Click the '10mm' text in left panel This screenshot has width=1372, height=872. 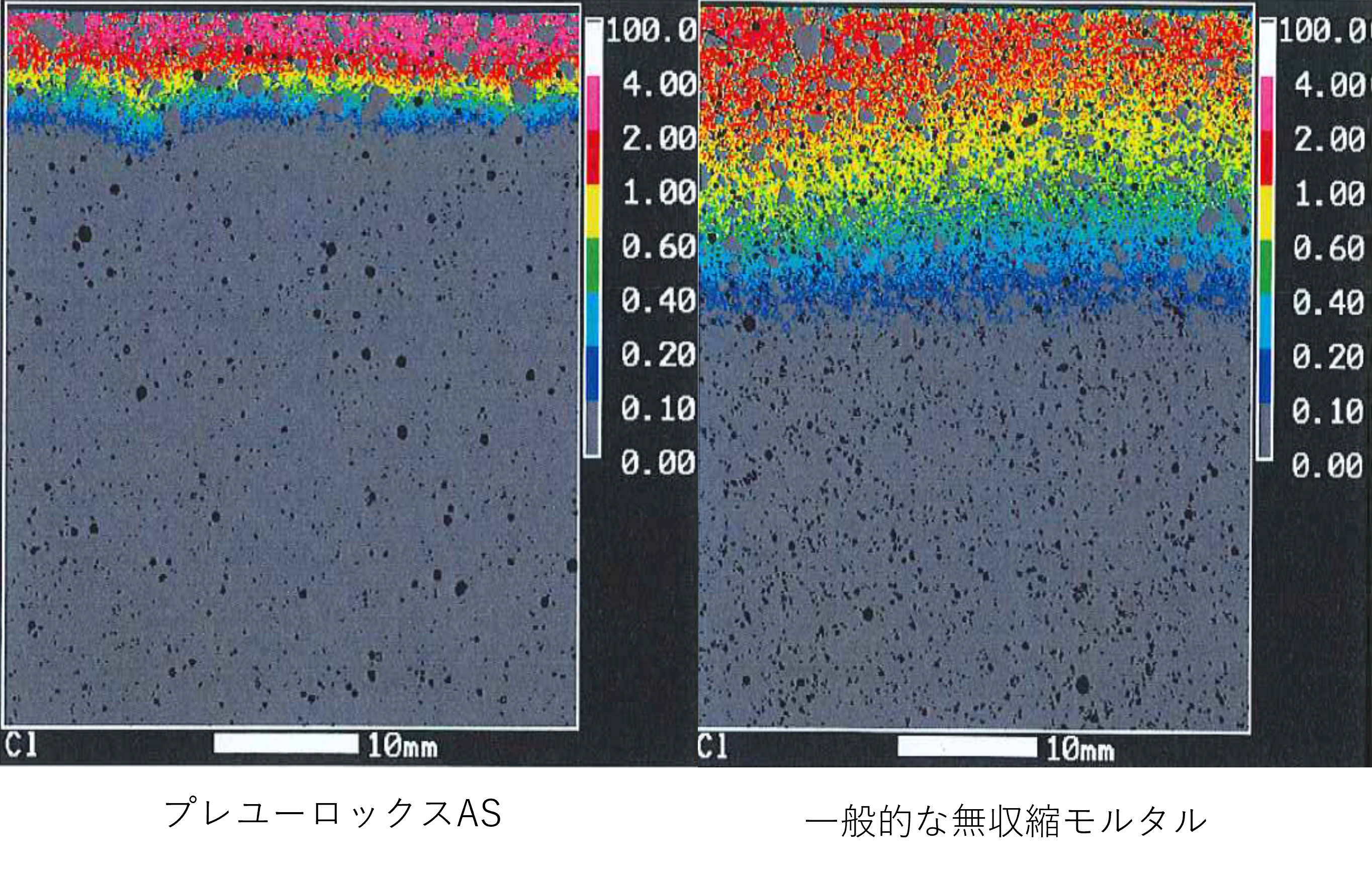402,745
